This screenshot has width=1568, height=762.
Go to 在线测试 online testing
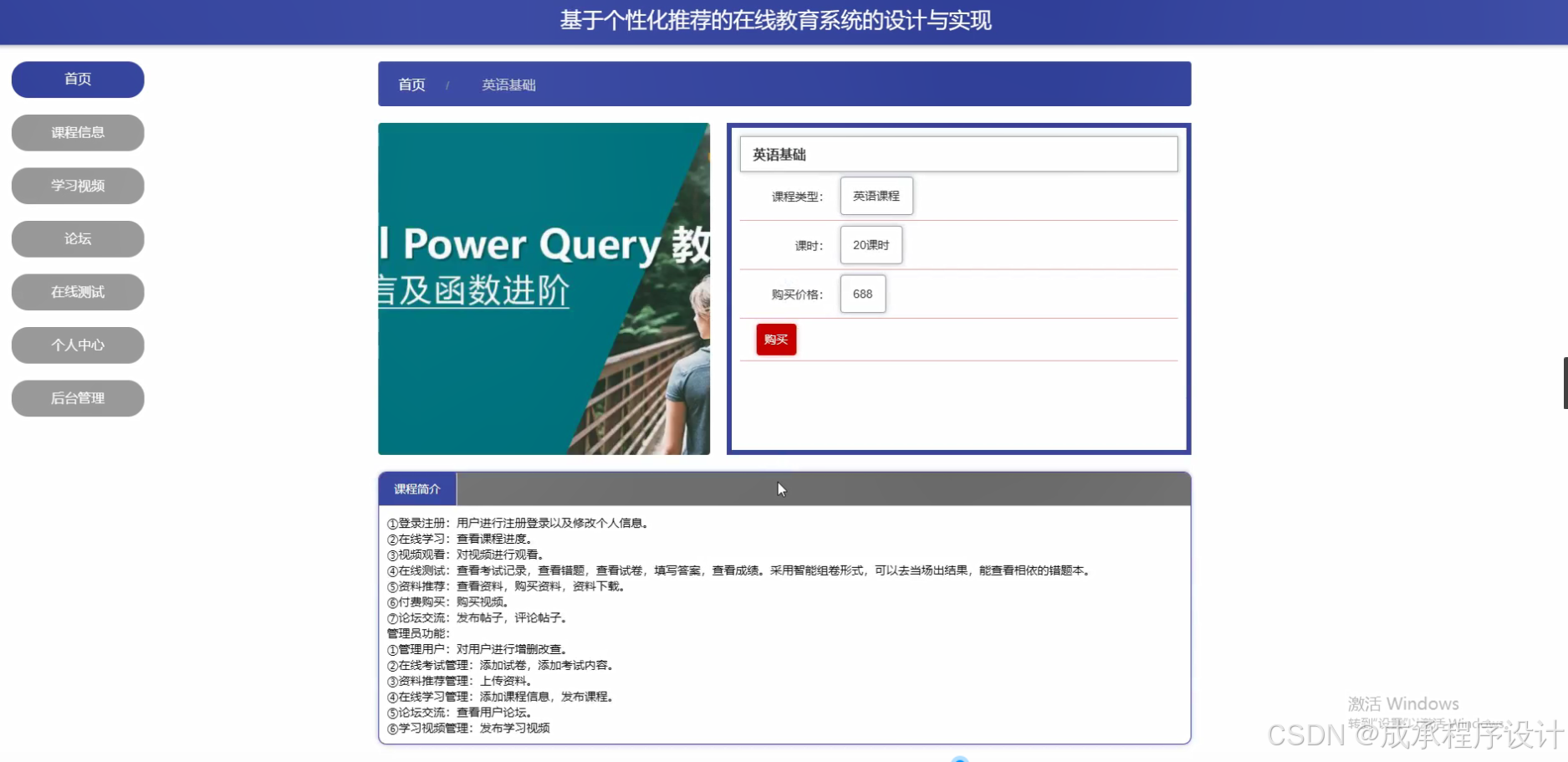click(77, 291)
